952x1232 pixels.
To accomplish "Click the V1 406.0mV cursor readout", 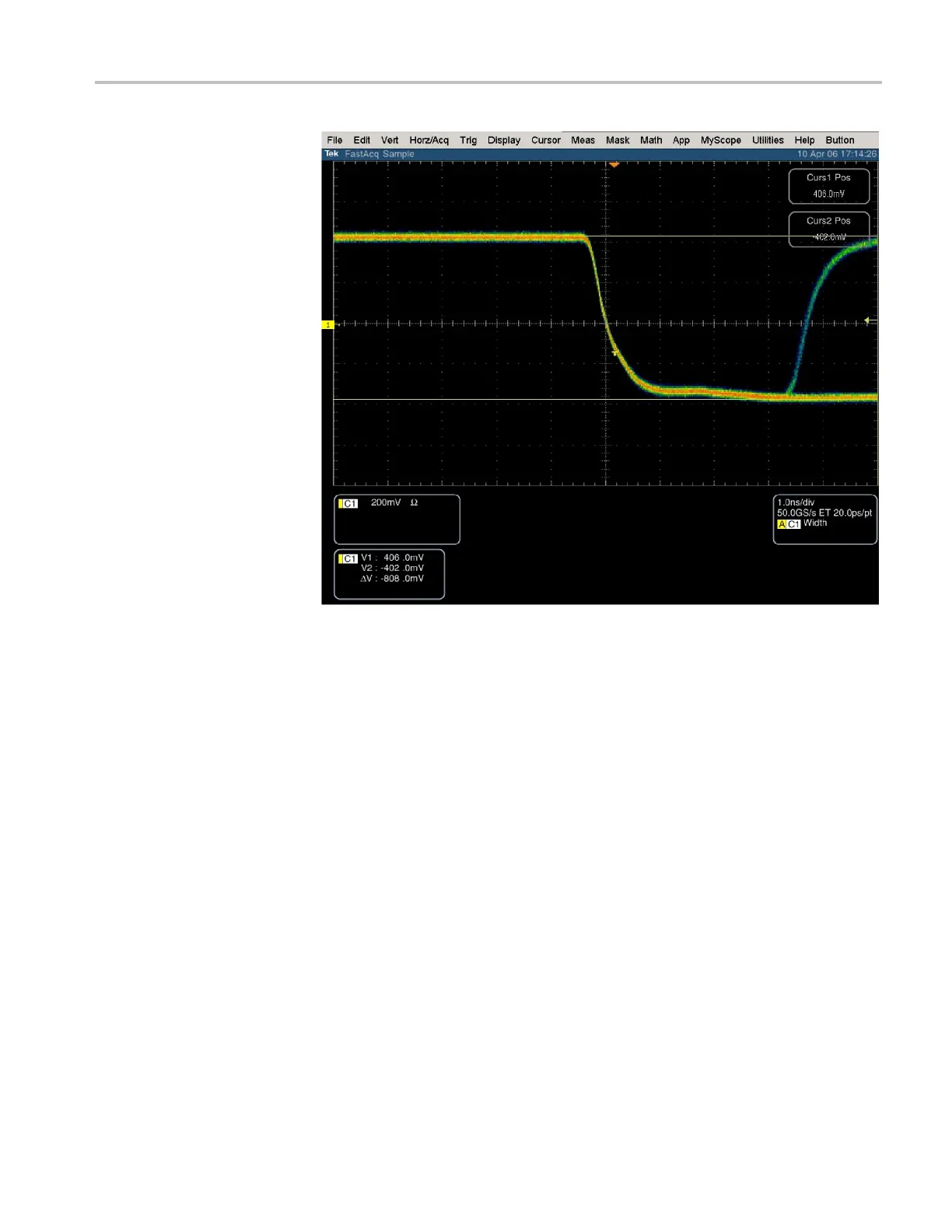I will 392,558.
